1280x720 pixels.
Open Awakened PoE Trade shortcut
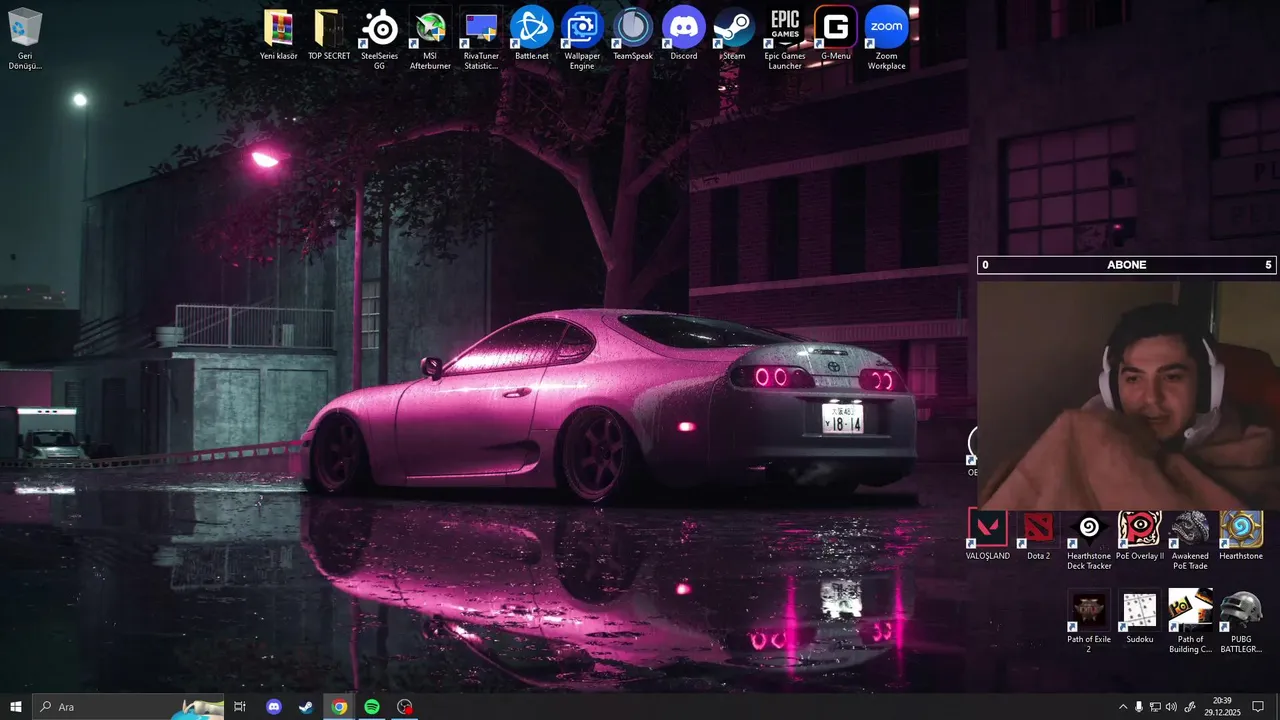(x=1190, y=540)
